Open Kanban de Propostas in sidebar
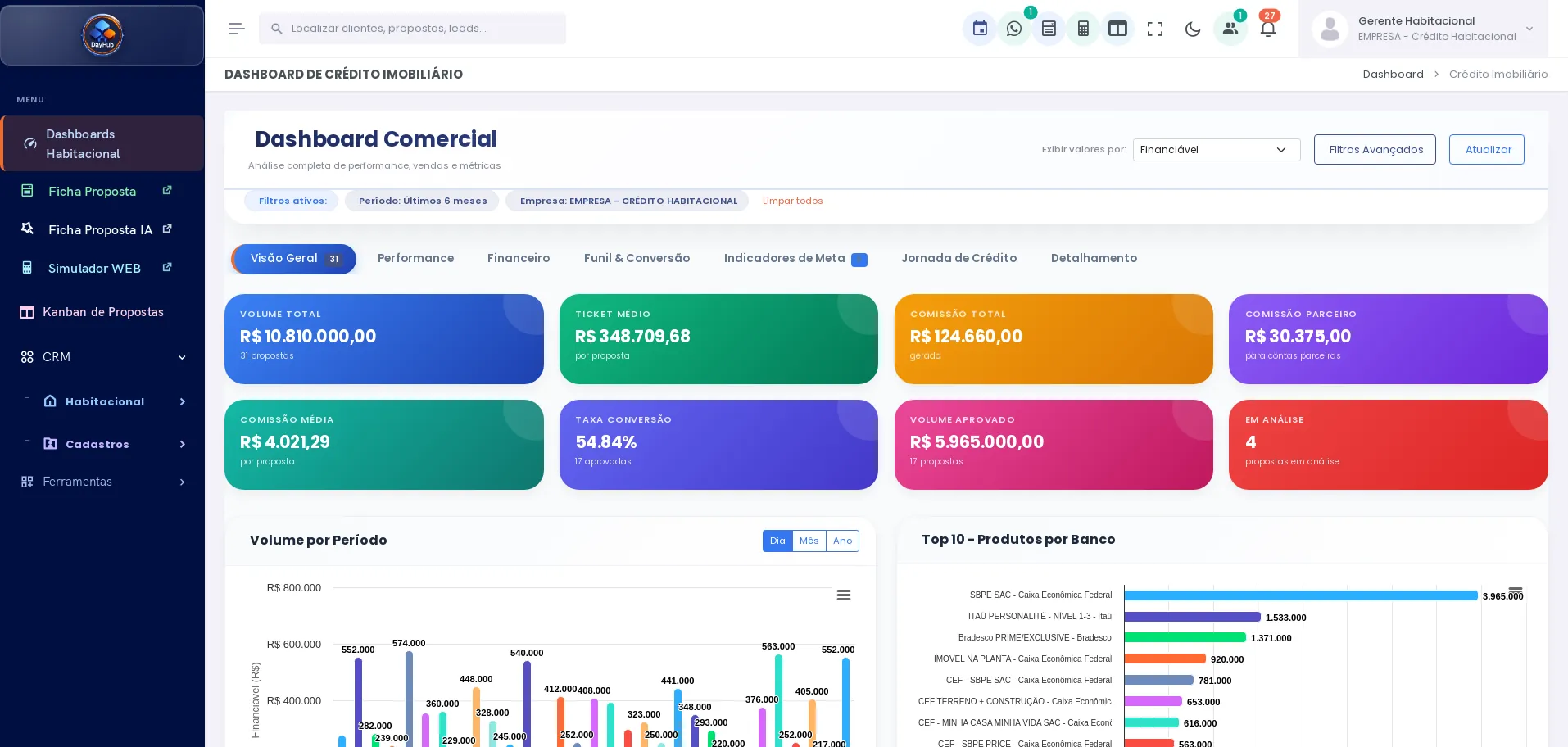Image resolution: width=1568 pixels, height=747 pixels. (102, 312)
